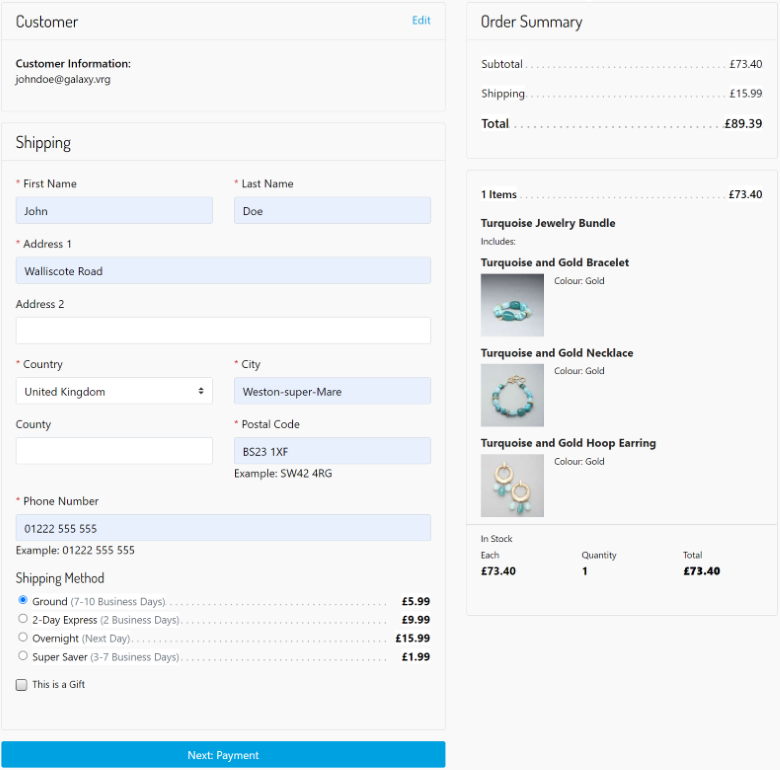Select 2-Day Express shipping option
Image resolution: width=780 pixels, height=770 pixels.
point(23,619)
